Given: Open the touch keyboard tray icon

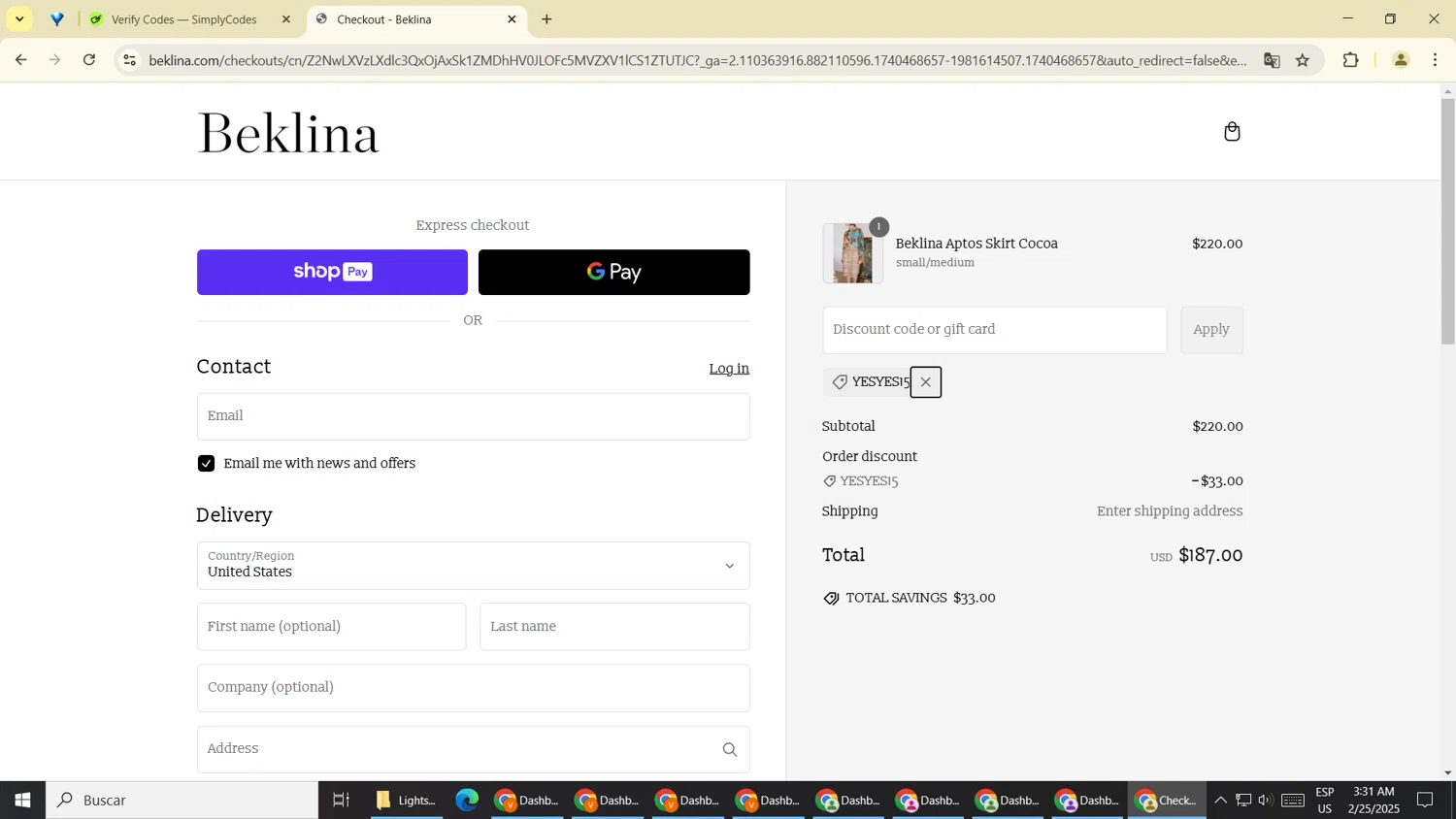Looking at the screenshot, I should click(x=1292, y=801).
